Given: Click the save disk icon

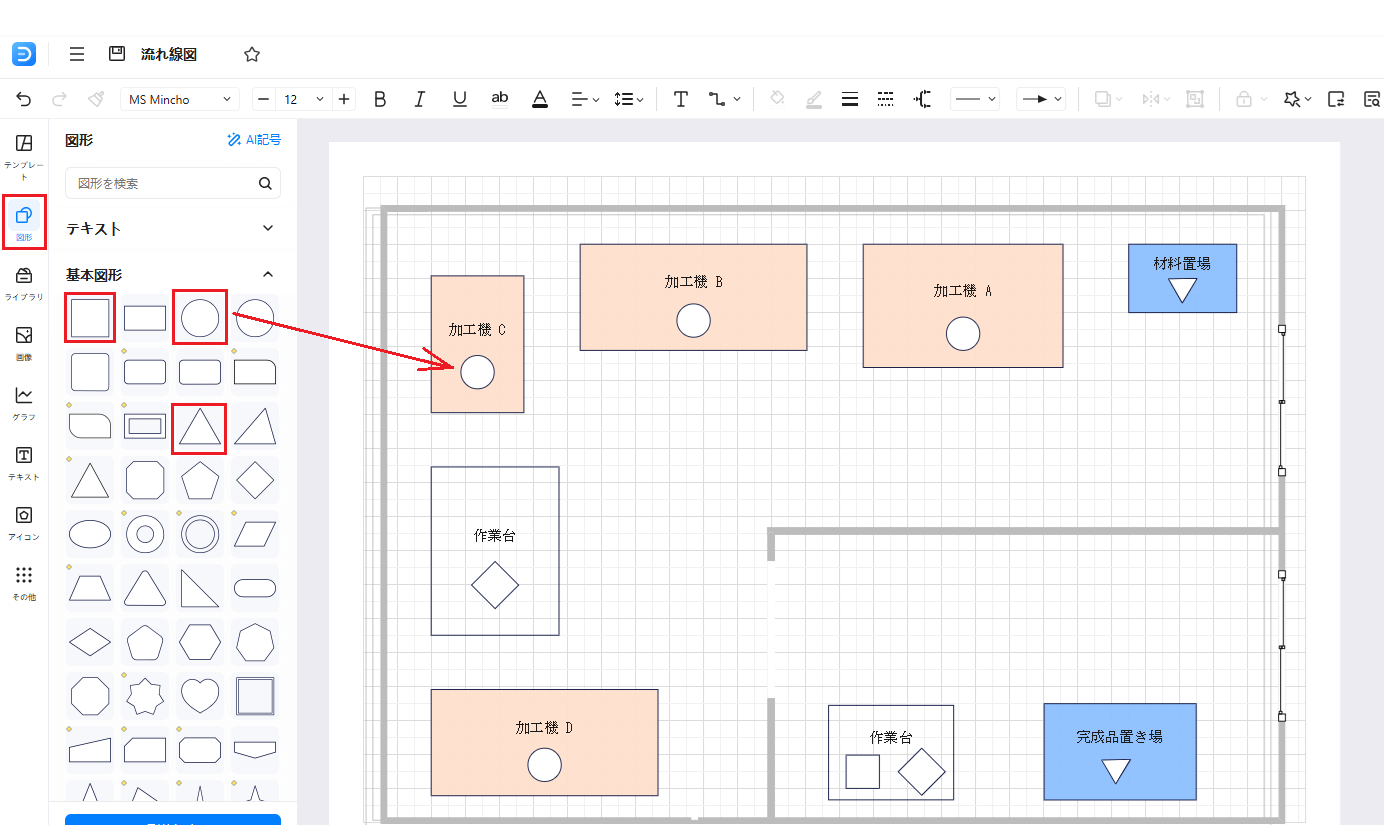Looking at the screenshot, I should pyautogui.click(x=117, y=54).
